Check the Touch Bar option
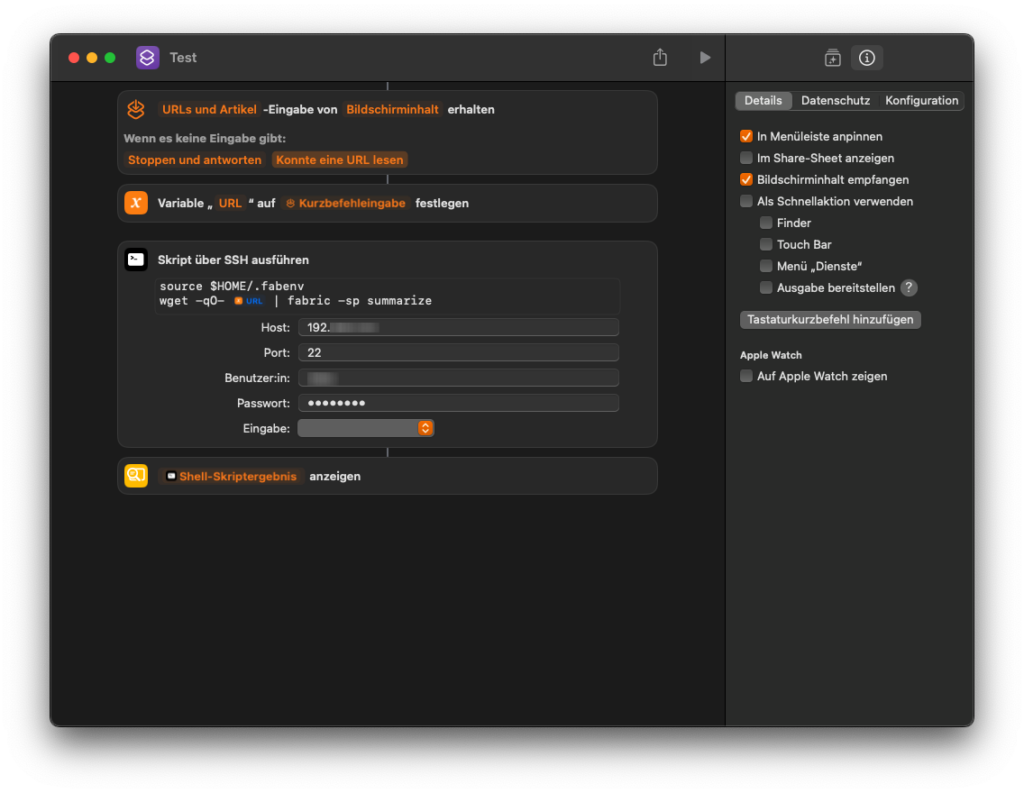The height and width of the screenshot is (793, 1024). (x=766, y=244)
